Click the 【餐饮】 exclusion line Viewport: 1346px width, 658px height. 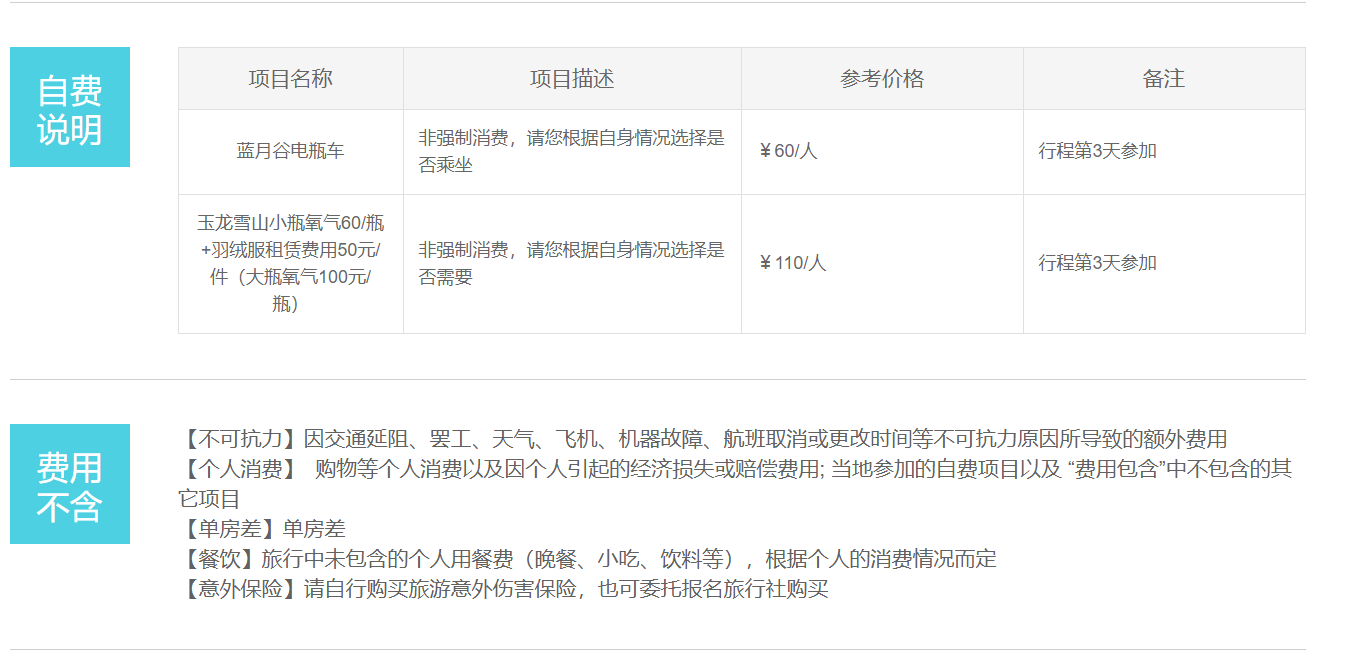(x=588, y=559)
